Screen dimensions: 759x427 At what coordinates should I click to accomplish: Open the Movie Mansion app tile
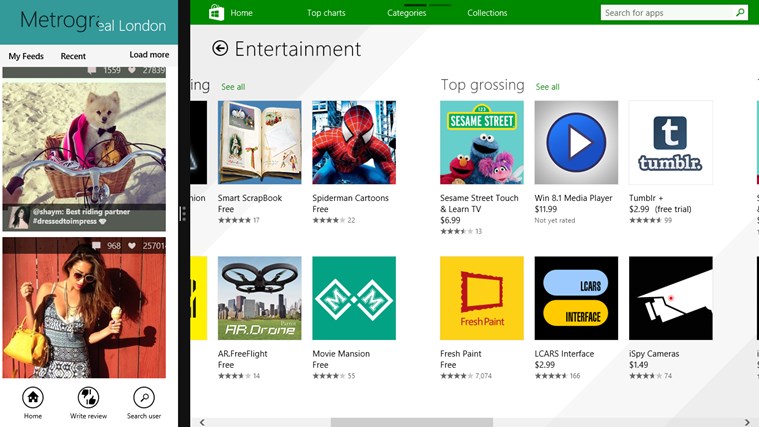pyautogui.click(x=354, y=298)
